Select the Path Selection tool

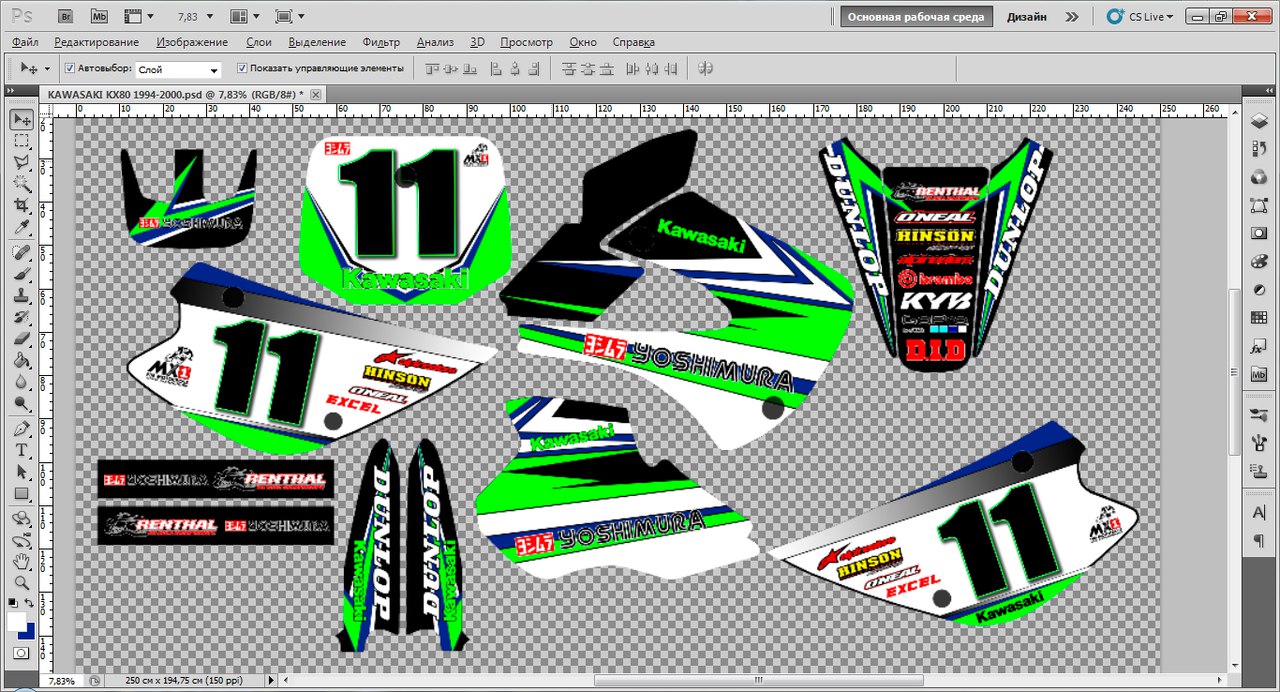pyautogui.click(x=21, y=472)
